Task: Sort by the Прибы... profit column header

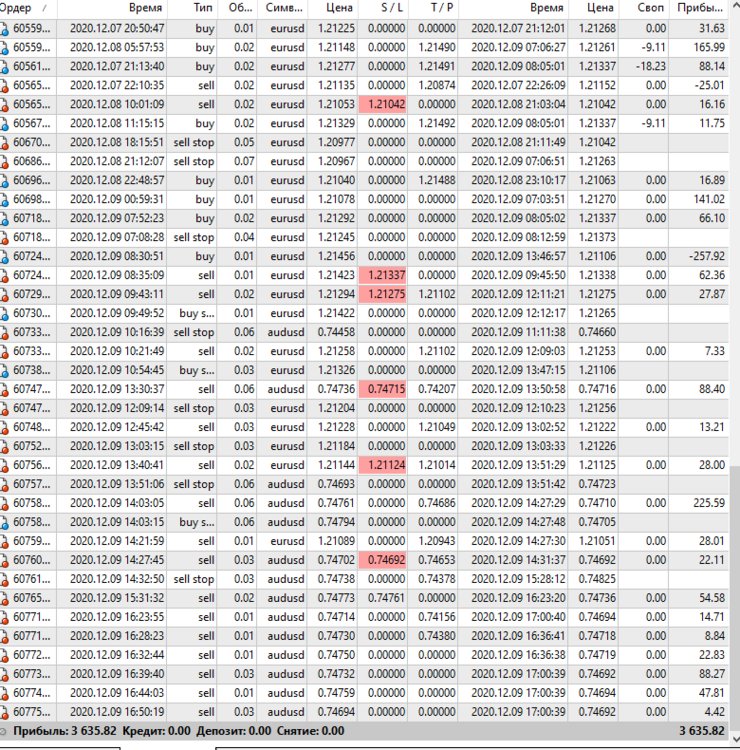Action: tap(698, 8)
